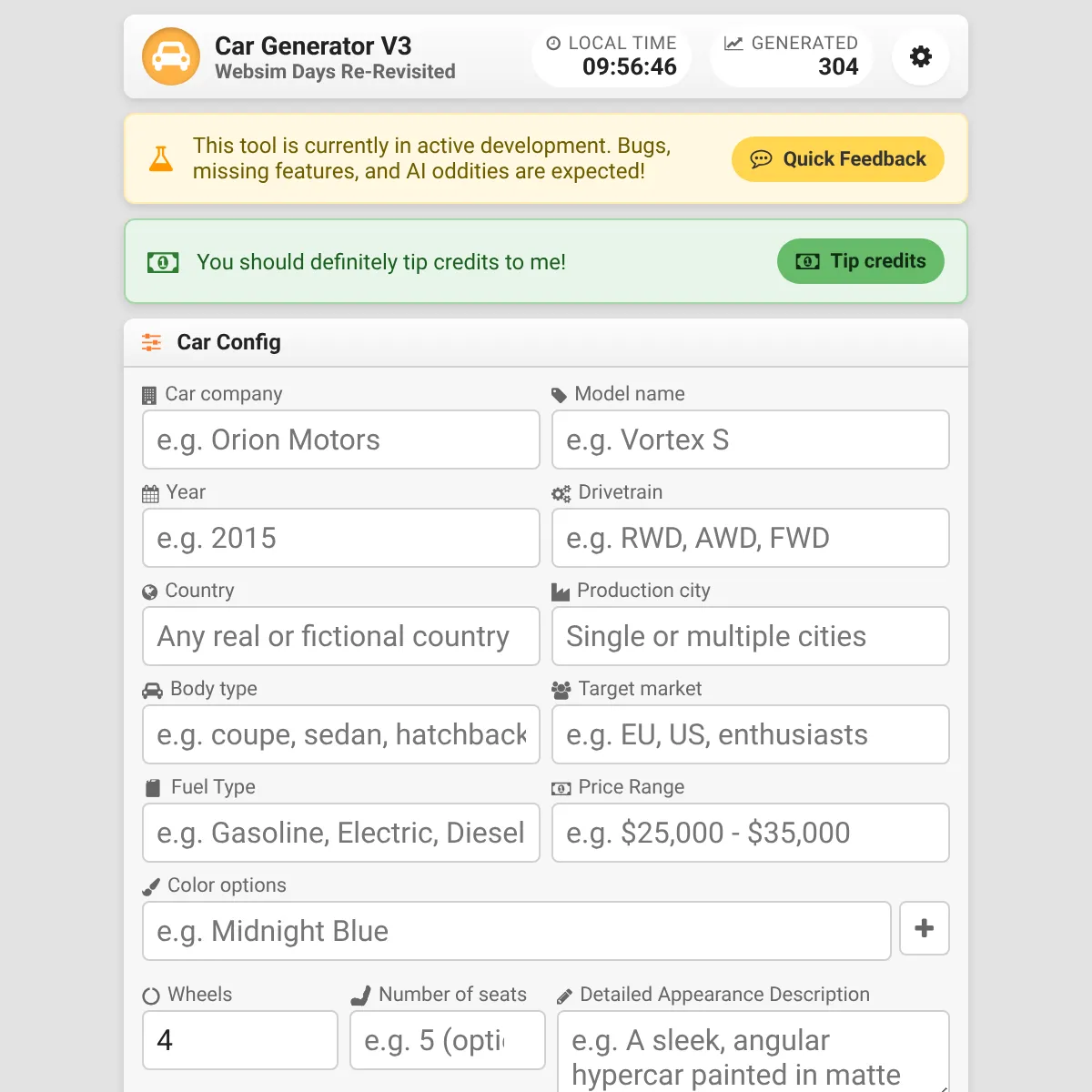Select the Wheels number field
The height and width of the screenshot is (1092, 1092).
pos(240,1040)
